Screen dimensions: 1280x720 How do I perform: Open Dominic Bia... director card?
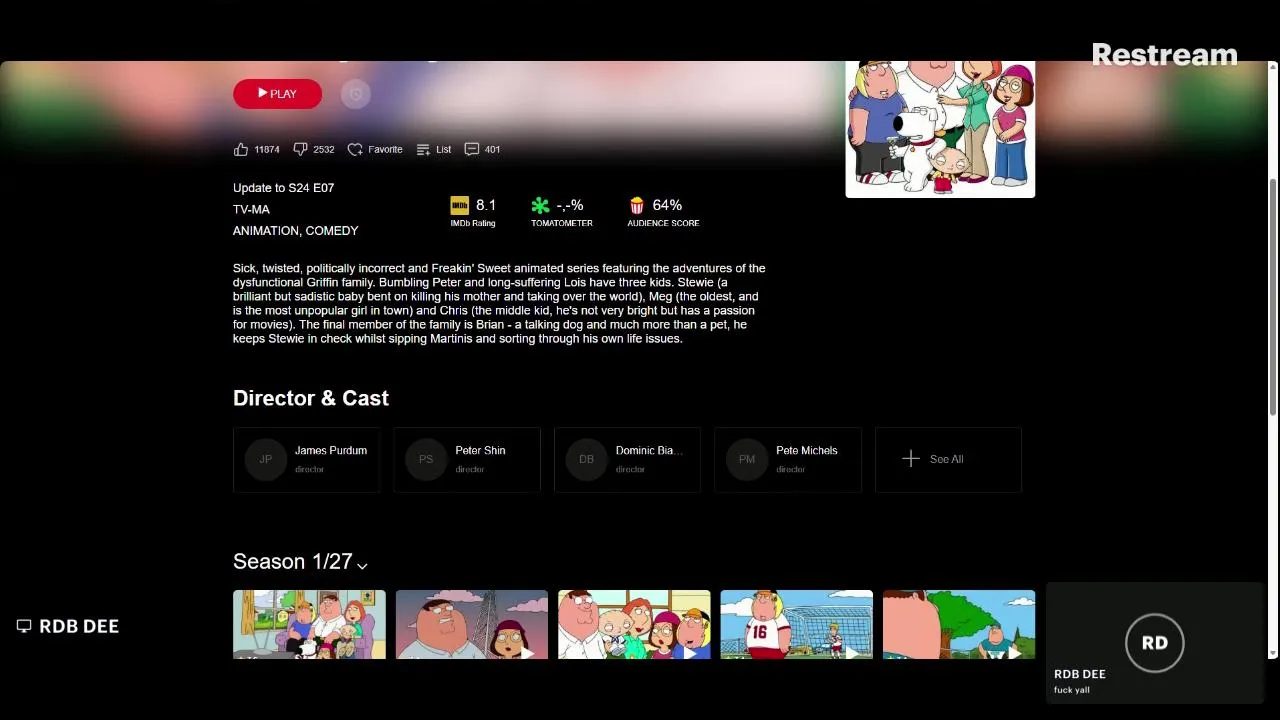pos(627,459)
